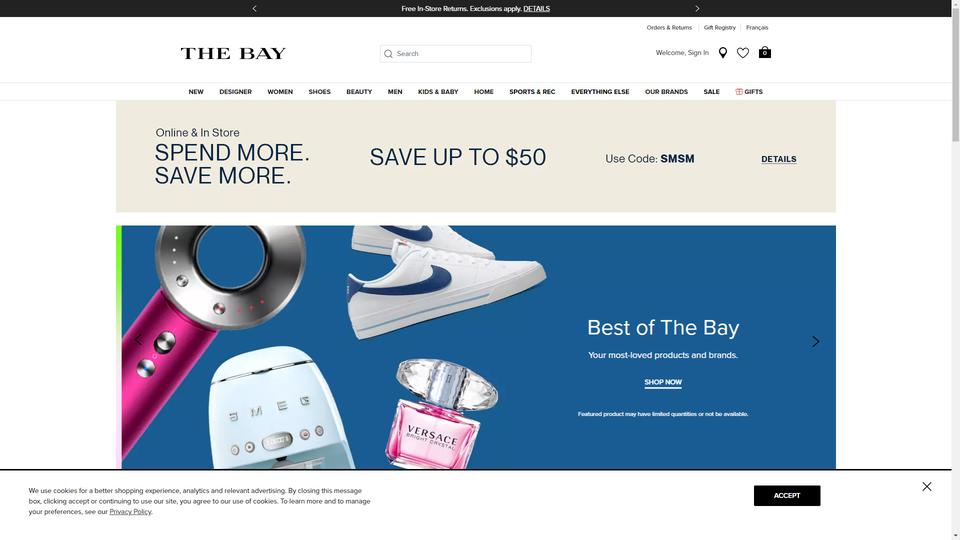Open the shopping bag icon
This screenshot has width=960, height=540.
[765, 53]
